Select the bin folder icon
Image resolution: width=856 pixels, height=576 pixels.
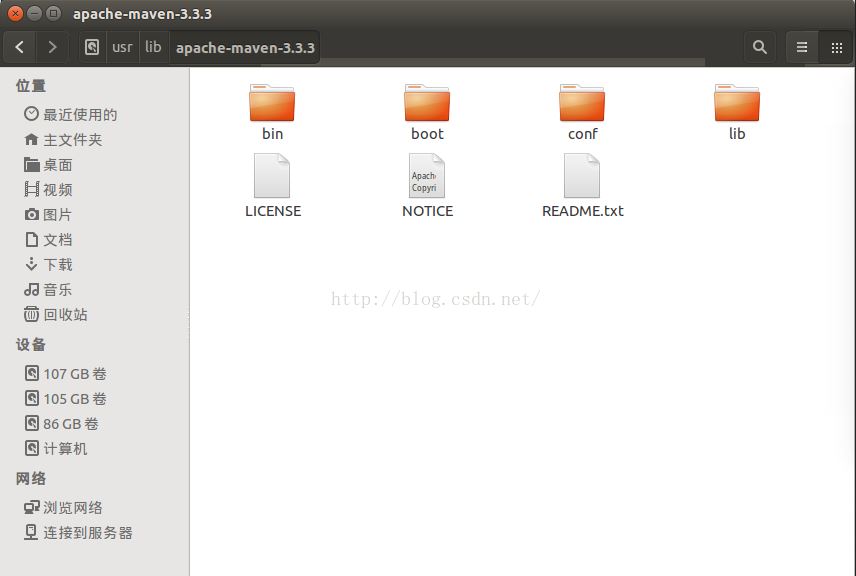272,103
